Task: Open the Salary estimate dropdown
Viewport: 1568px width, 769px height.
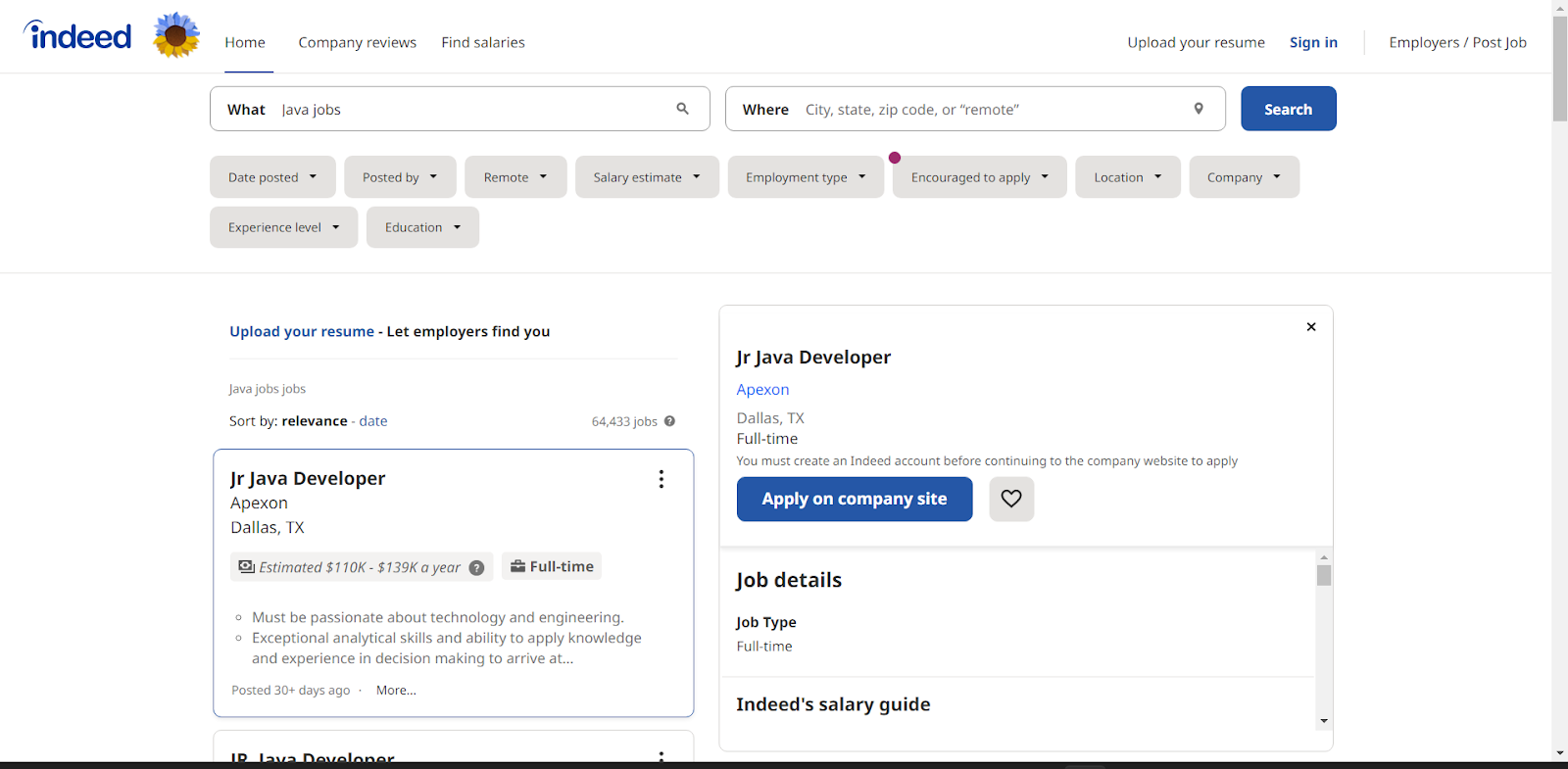Action: click(x=647, y=177)
